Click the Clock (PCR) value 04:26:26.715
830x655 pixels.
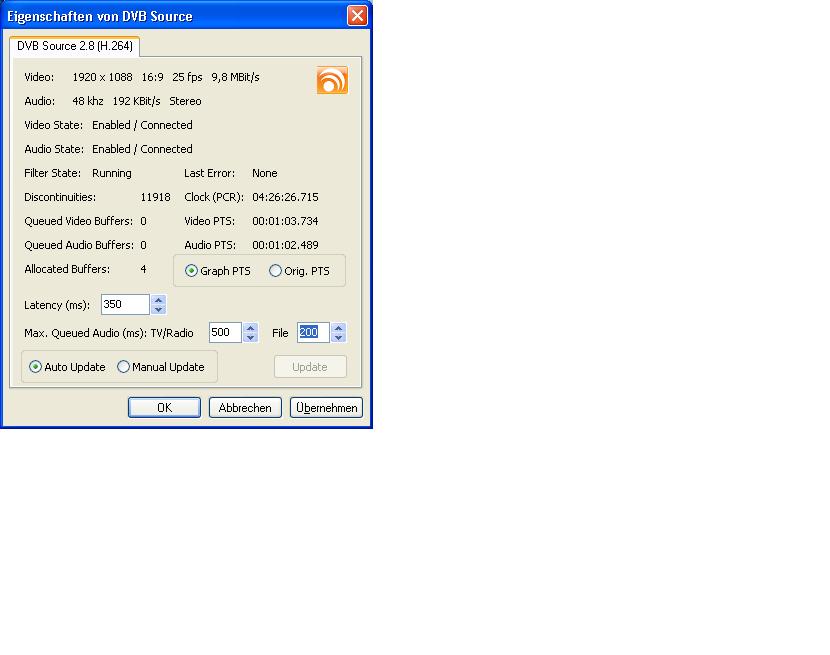285,198
